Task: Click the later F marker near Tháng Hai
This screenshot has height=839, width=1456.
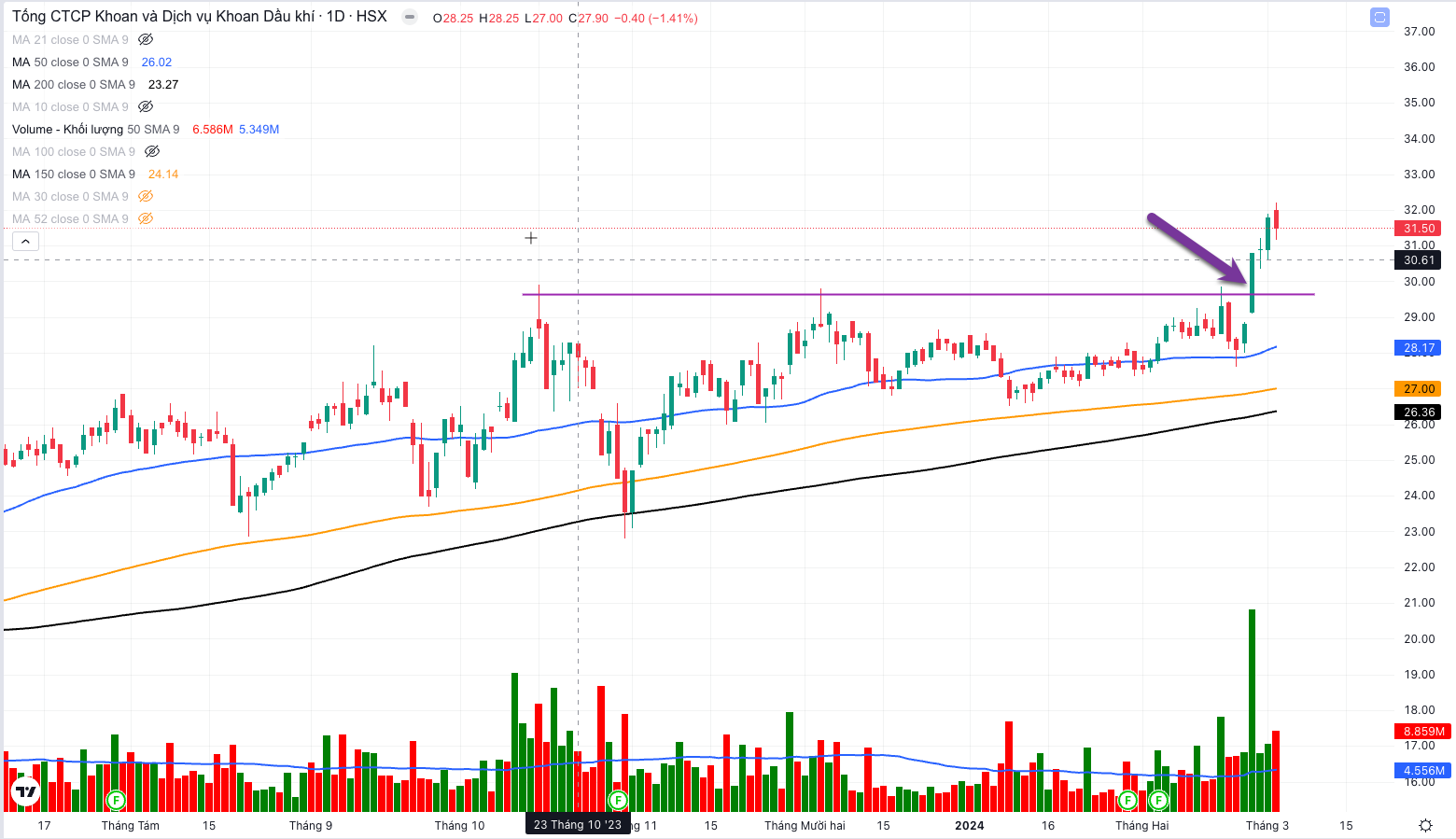Action: coord(1158,800)
